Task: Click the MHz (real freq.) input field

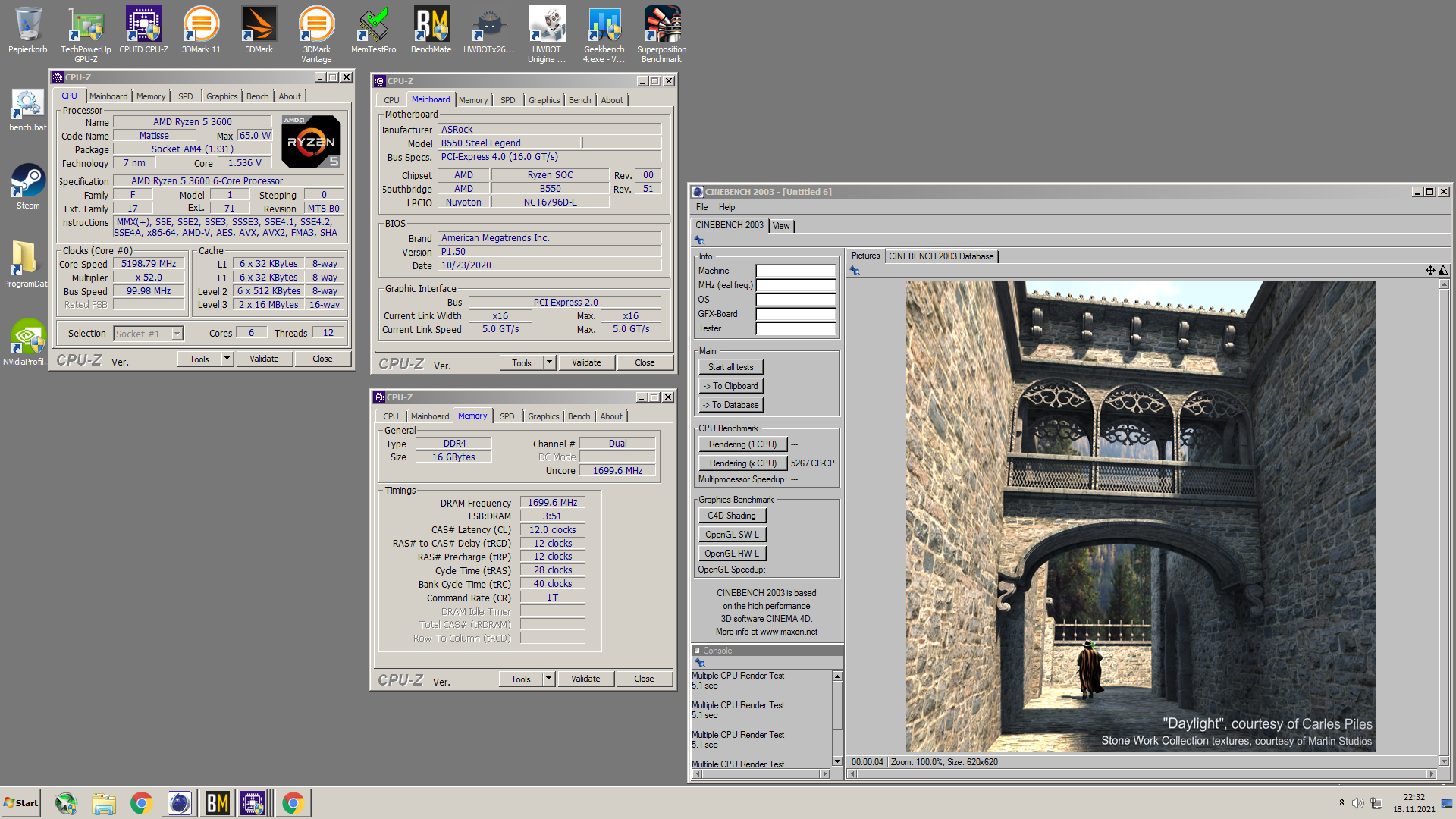Action: [x=795, y=285]
